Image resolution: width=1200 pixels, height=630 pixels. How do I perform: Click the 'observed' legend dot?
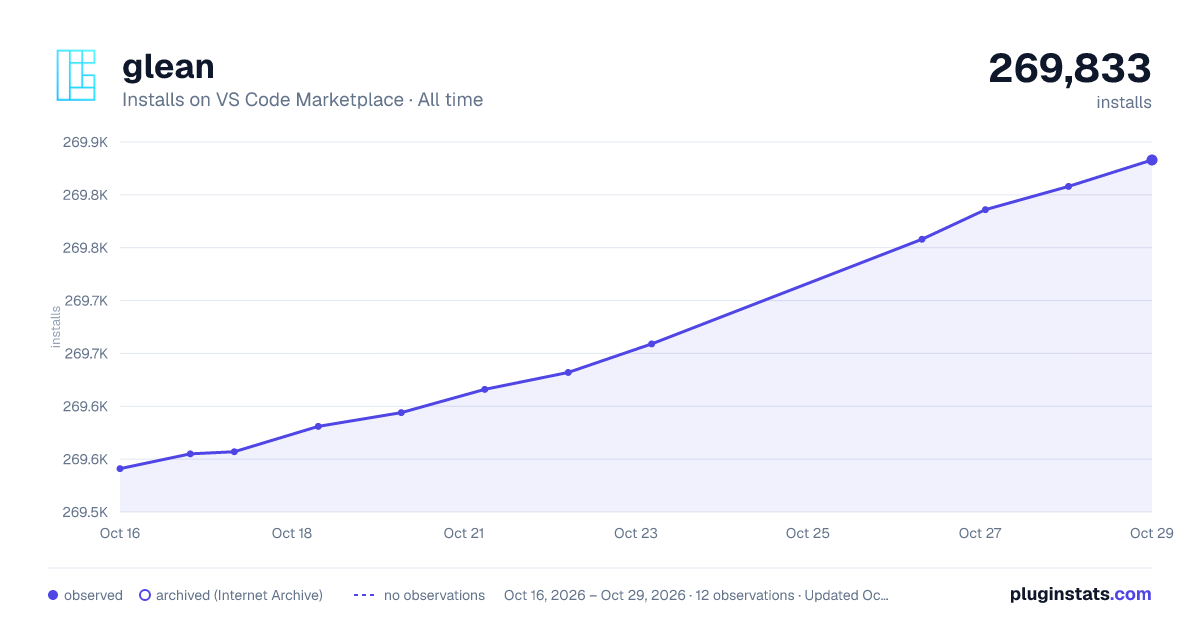click(x=53, y=595)
